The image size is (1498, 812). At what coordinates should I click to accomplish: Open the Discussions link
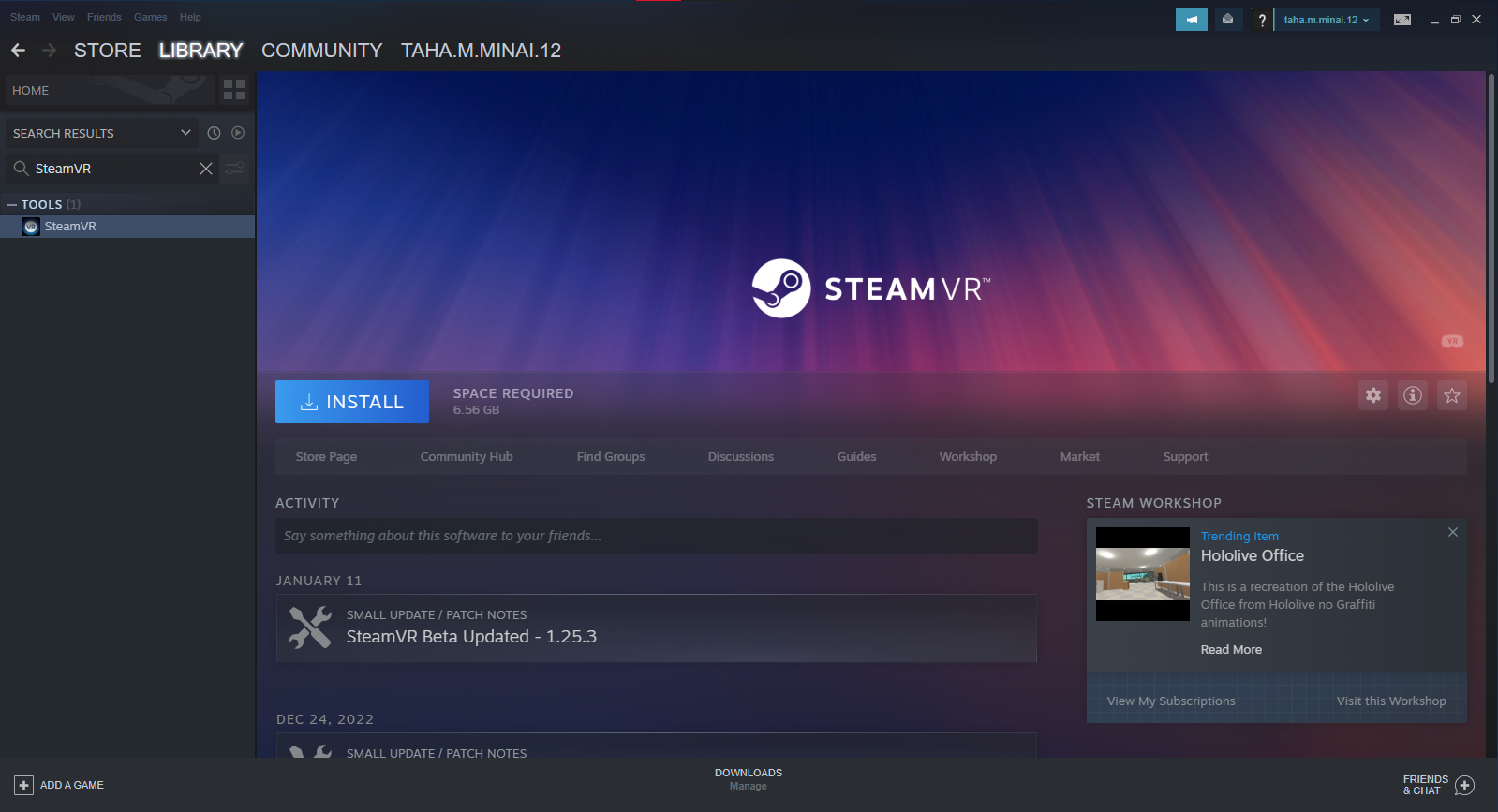(x=741, y=457)
